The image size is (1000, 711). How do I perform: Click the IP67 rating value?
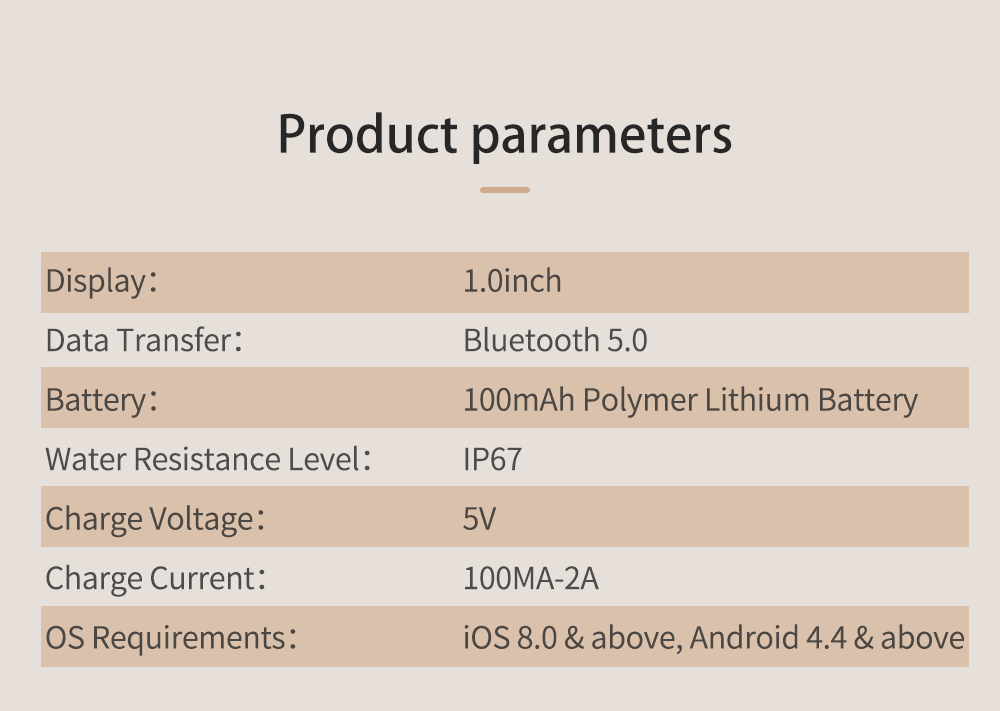click(492, 459)
